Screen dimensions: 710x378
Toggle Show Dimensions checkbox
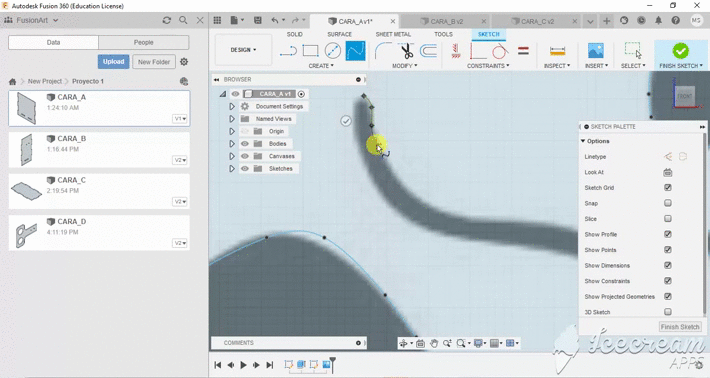click(x=667, y=265)
